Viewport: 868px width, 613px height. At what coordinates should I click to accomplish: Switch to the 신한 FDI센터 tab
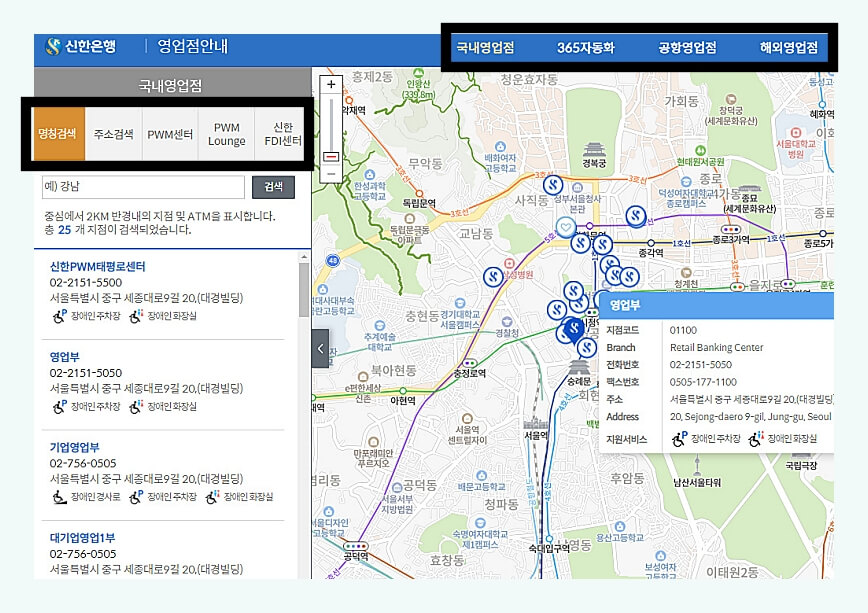(x=282, y=134)
